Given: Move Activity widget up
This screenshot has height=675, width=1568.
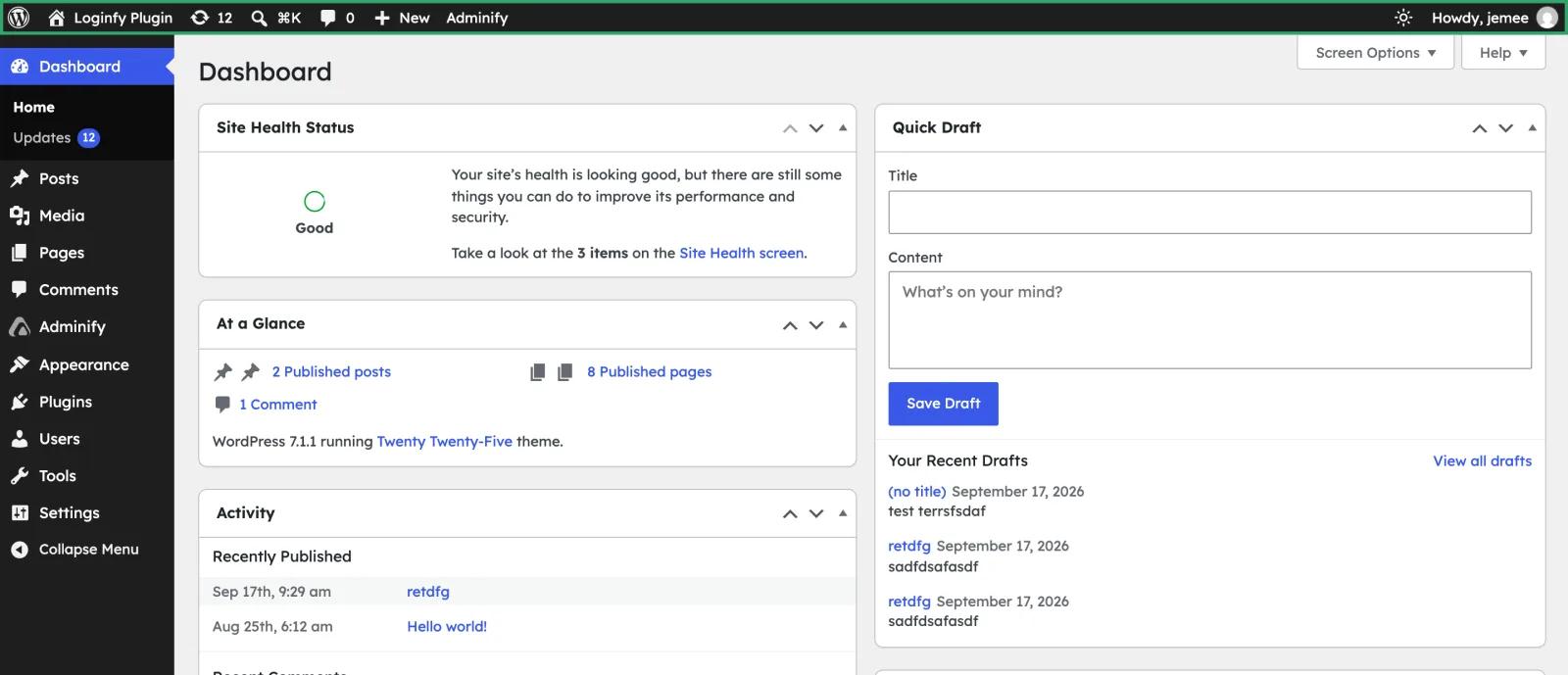Looking at the screenshot, I should pyautogui.click(x=790, y=514).
